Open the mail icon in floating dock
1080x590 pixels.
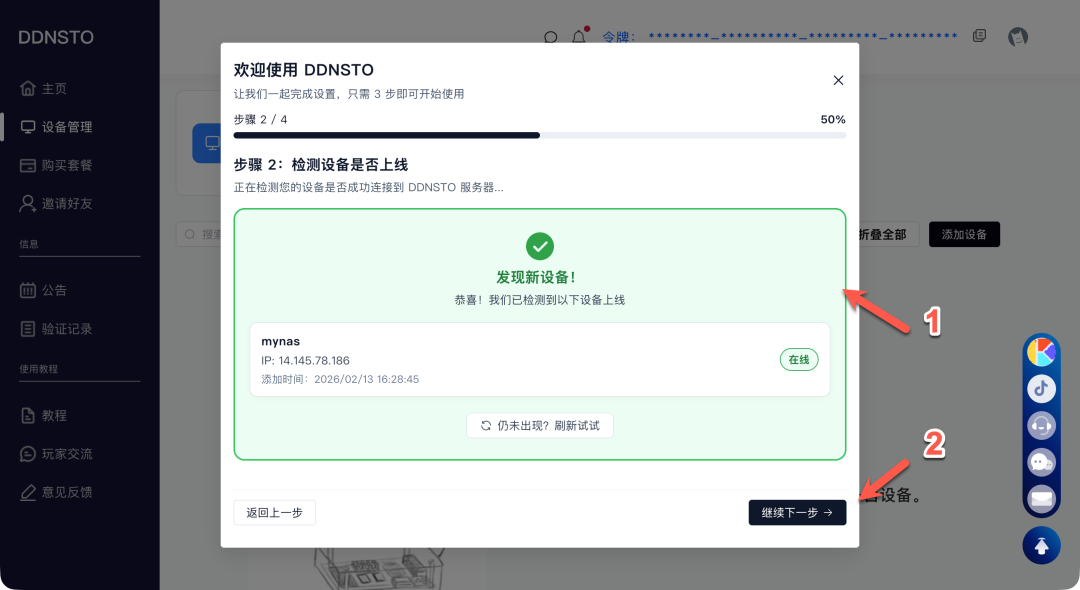1041,498
